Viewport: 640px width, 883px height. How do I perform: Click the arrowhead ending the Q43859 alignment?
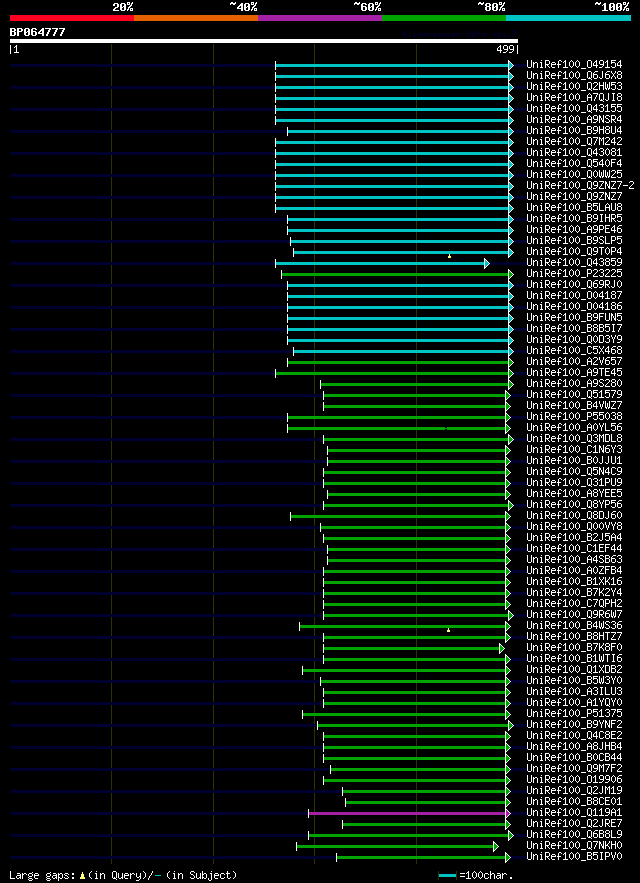(x=487, y=264)
